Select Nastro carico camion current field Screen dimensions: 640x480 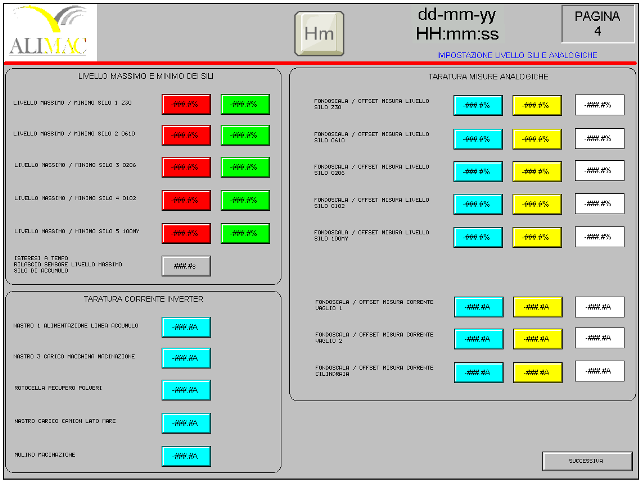[186, 423]
